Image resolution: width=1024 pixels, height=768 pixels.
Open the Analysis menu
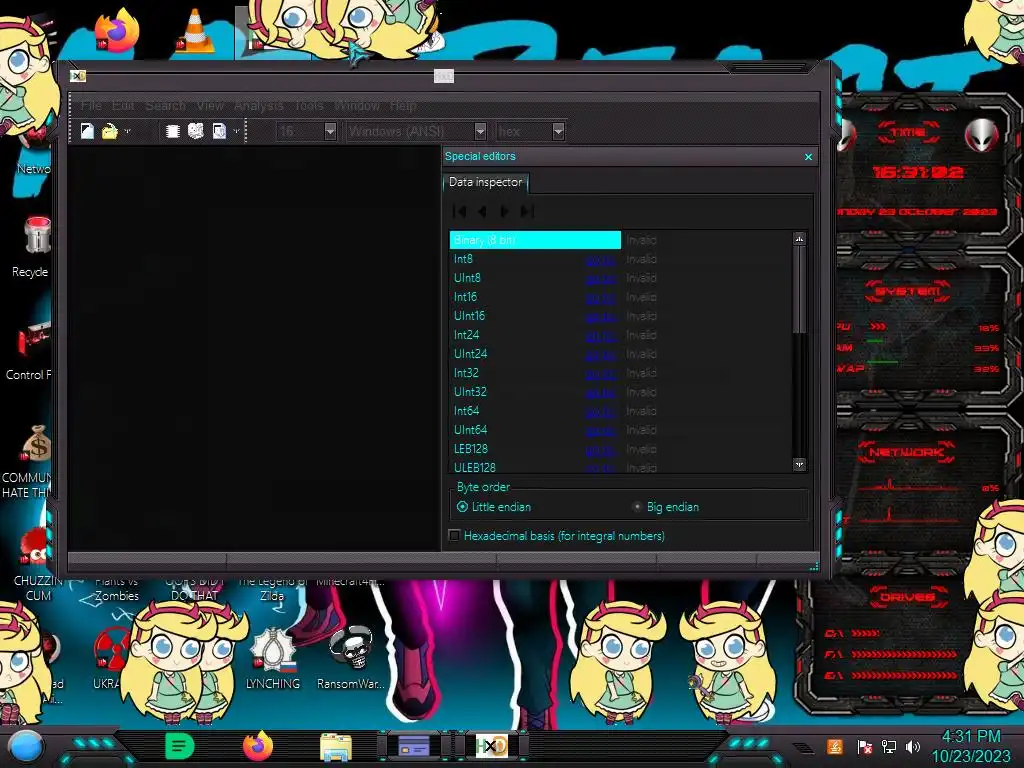click(x=259, y=105)
